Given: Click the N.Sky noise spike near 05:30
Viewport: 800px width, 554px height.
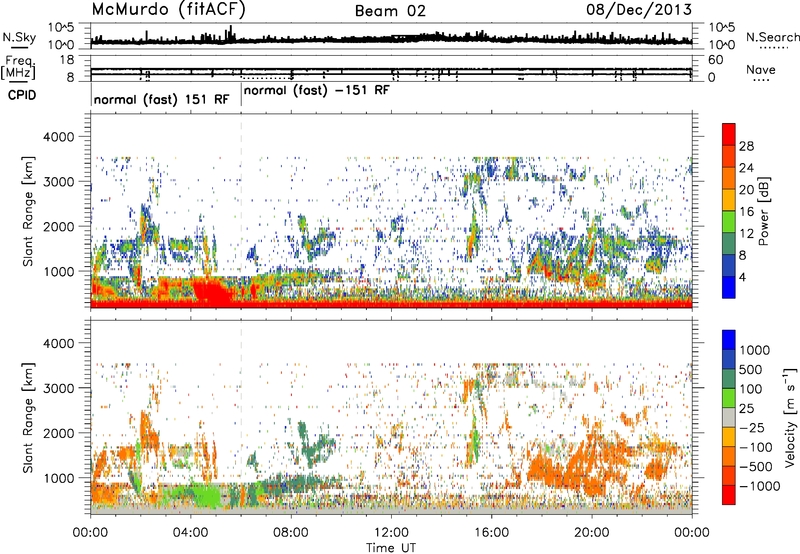Looking at the screenshot, I should tap(231, 34).
